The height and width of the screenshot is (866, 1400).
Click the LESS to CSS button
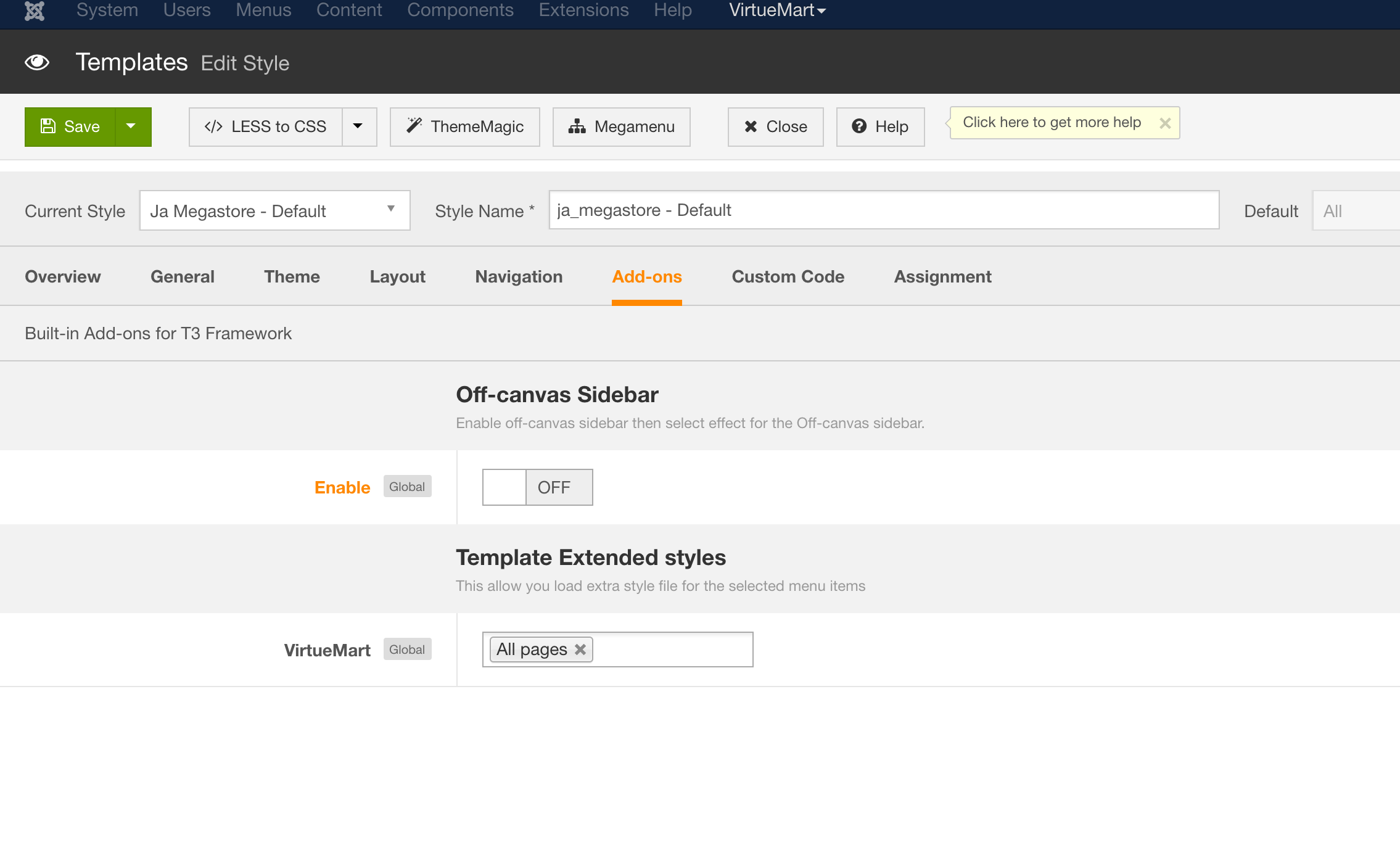pos(266,126)
